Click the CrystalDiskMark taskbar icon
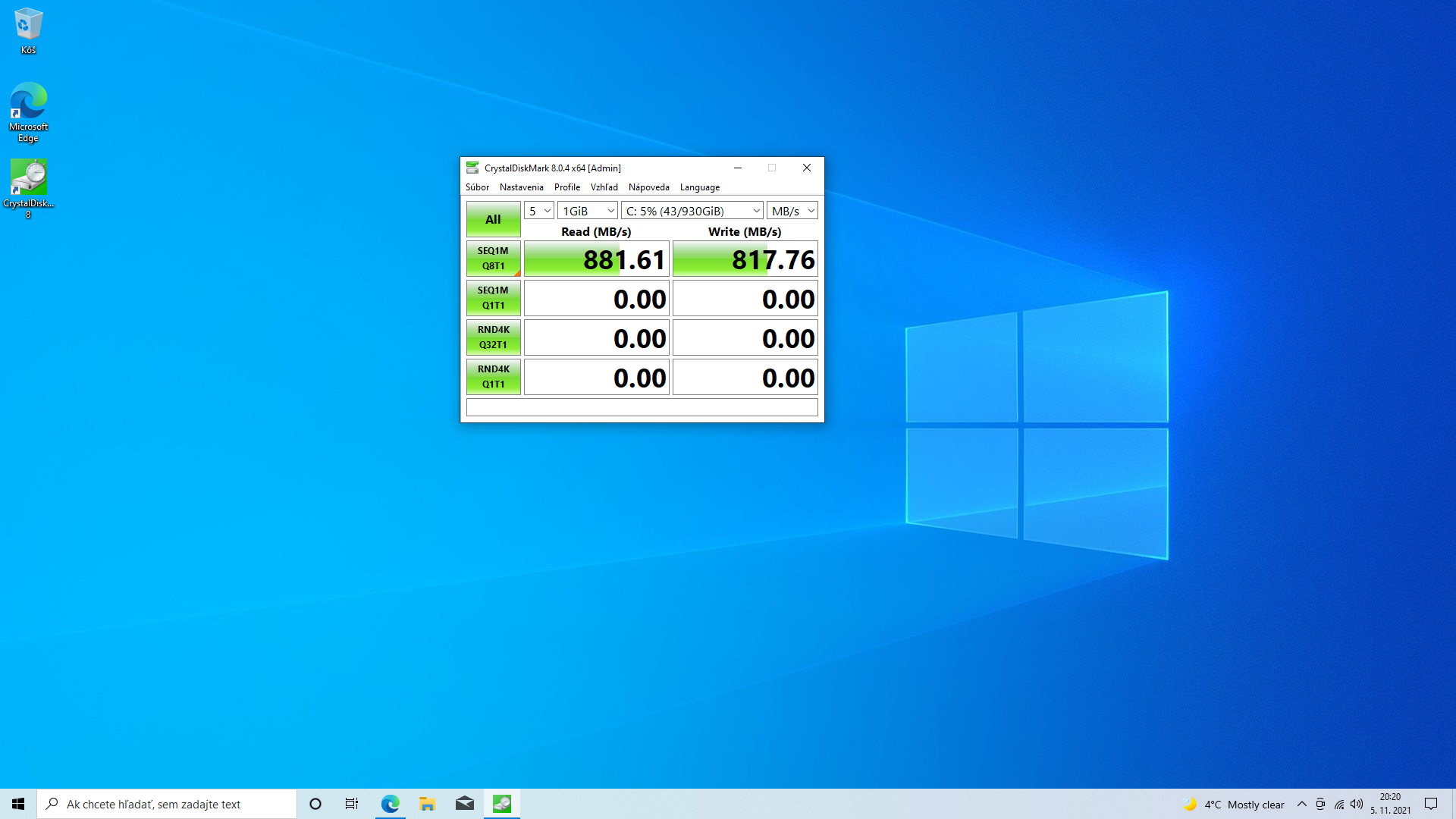Image resolution: width=1456 pixels, height=819 pixels. tap(501, 804)
